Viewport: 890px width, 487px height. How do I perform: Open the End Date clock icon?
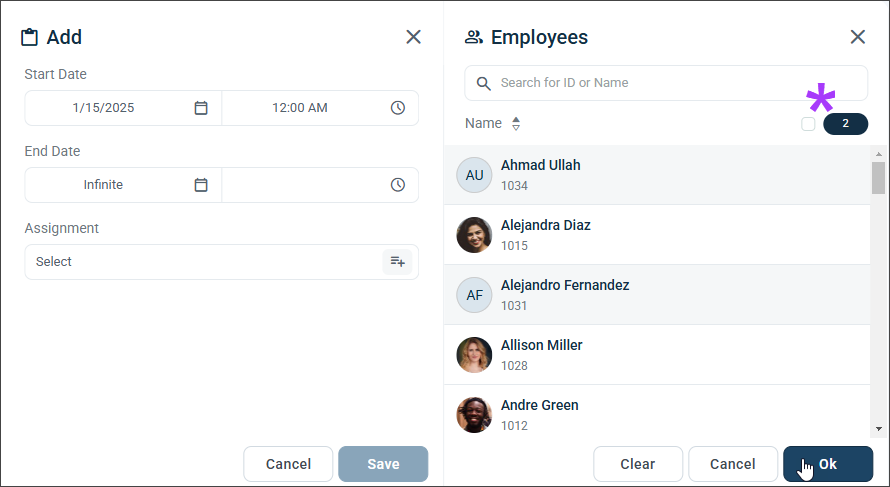[x=398, y=185]
